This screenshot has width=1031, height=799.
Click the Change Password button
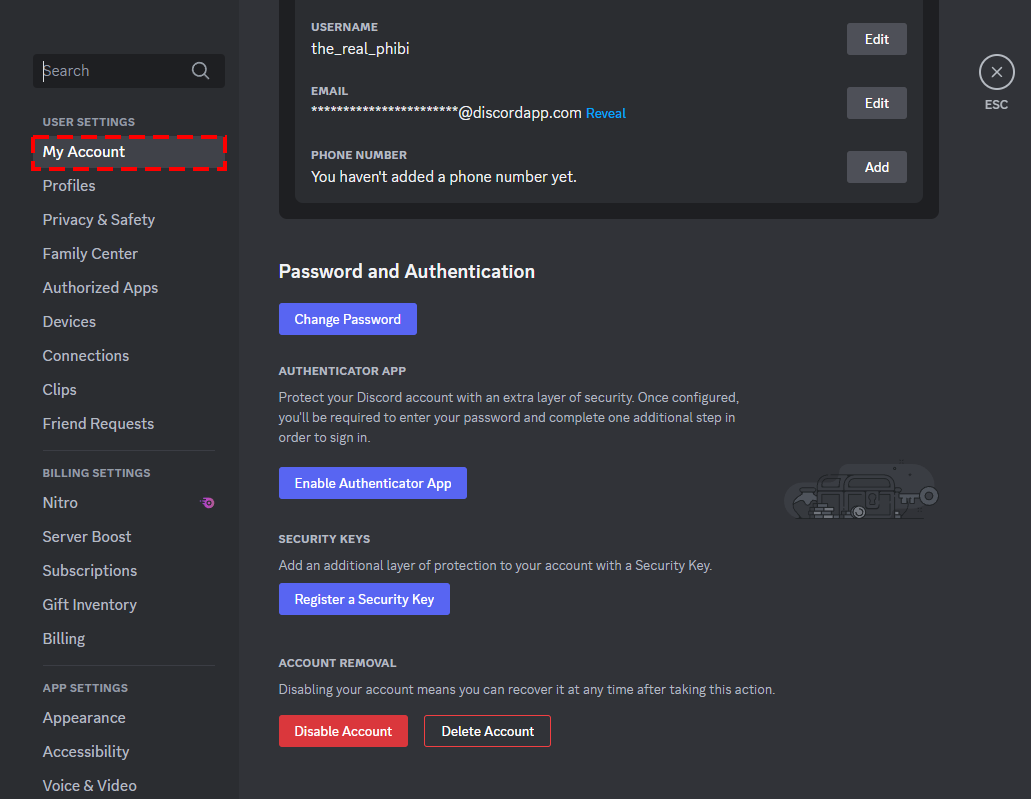pyautogui.click(x=347, y=318)
